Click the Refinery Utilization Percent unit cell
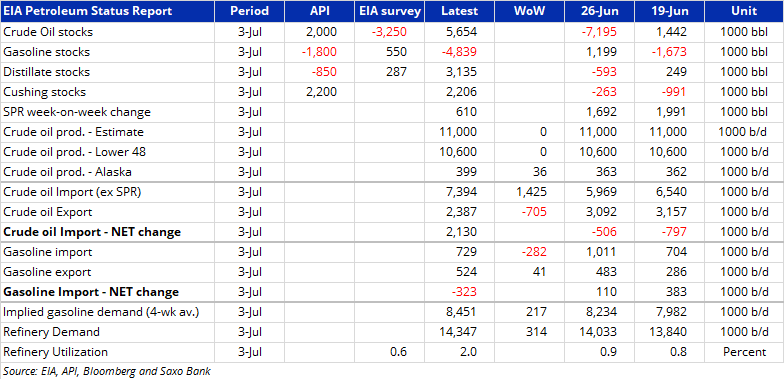The height and width of the screenshot is (379, 784). pyautogui.click(x=744, y=352)
